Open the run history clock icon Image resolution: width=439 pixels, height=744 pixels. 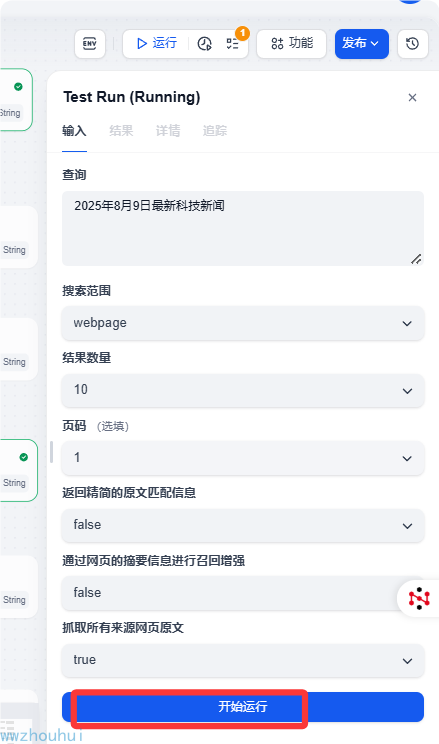tap(205, 44)
